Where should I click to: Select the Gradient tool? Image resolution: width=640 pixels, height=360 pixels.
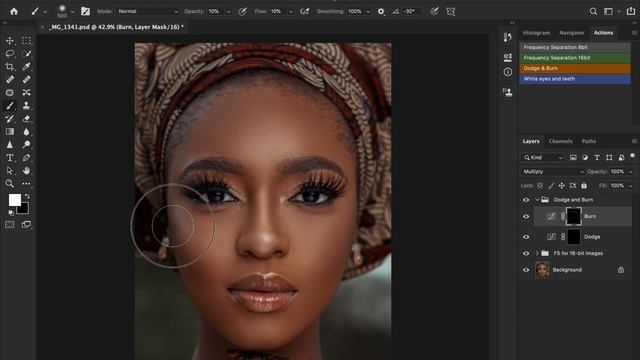(x=10, y=132)
